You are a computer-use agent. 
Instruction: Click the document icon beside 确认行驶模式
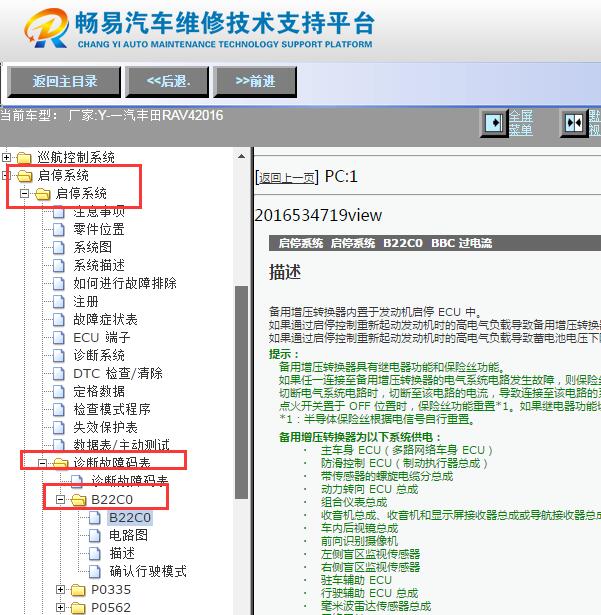coord(95,572)
